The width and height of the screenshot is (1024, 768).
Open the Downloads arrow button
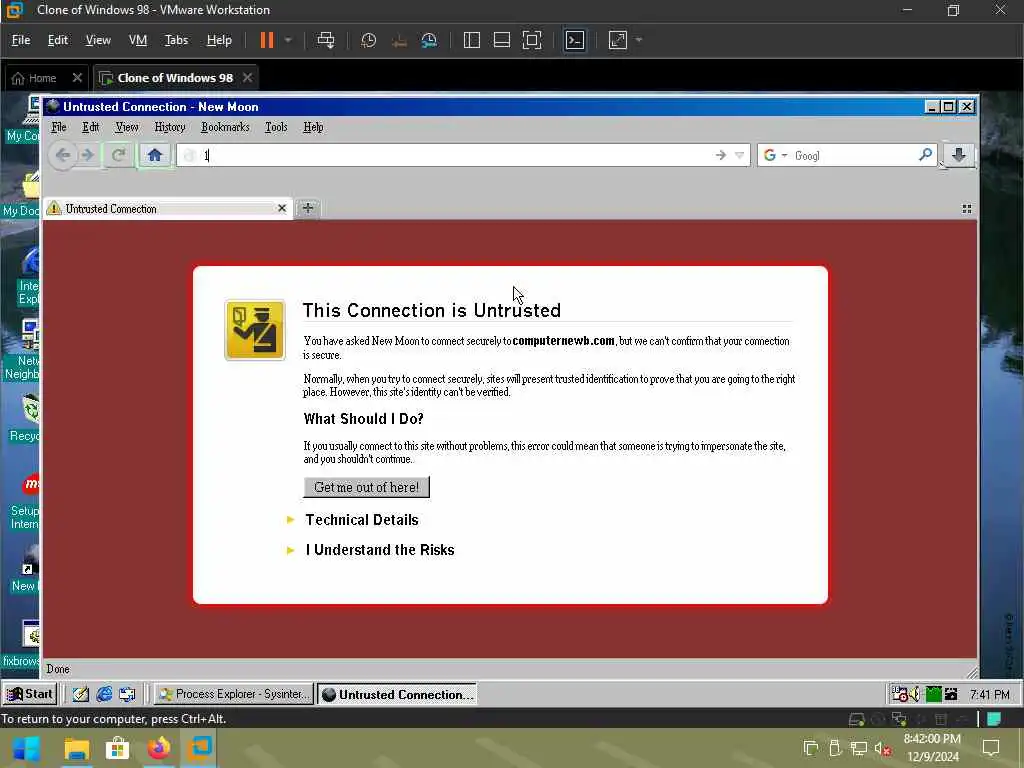tap(958, 155)
